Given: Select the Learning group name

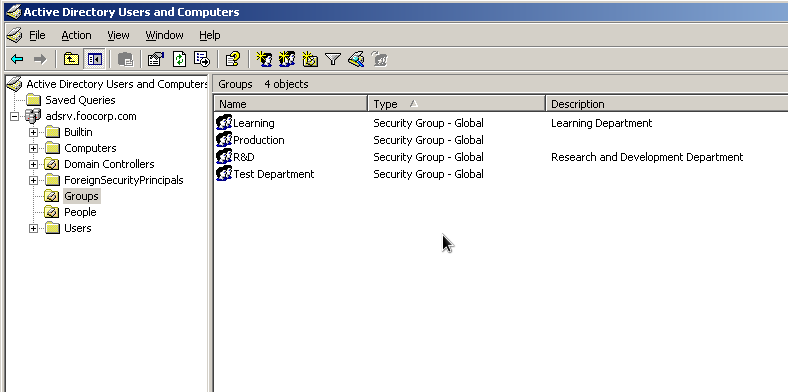Looking at the screenshot, I should pyautogui.click(x=254, y=123).
